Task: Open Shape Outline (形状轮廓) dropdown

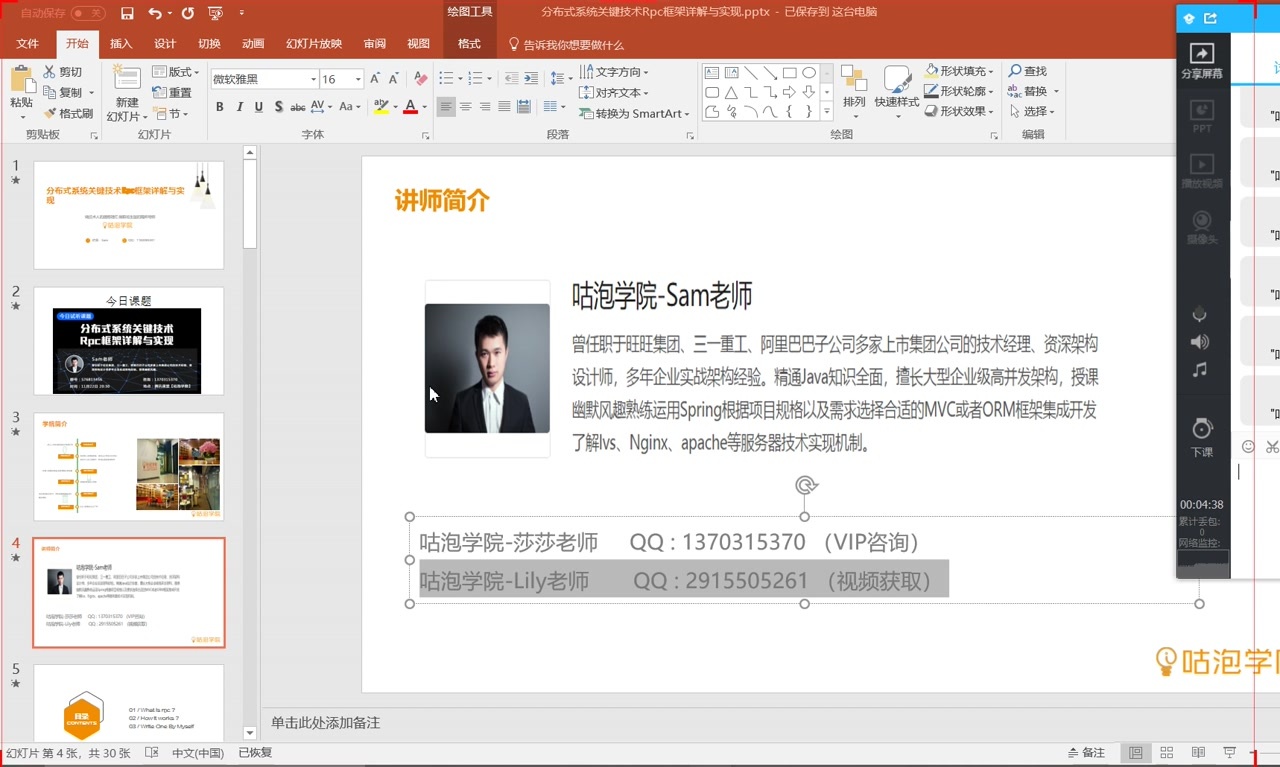Action: 959,91
